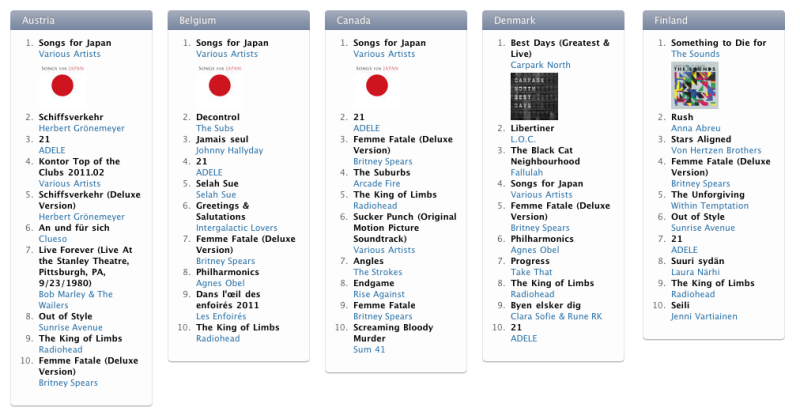800x415 pixels.
Task: Open Arcade Fire artist link
Action: point(377,184)
